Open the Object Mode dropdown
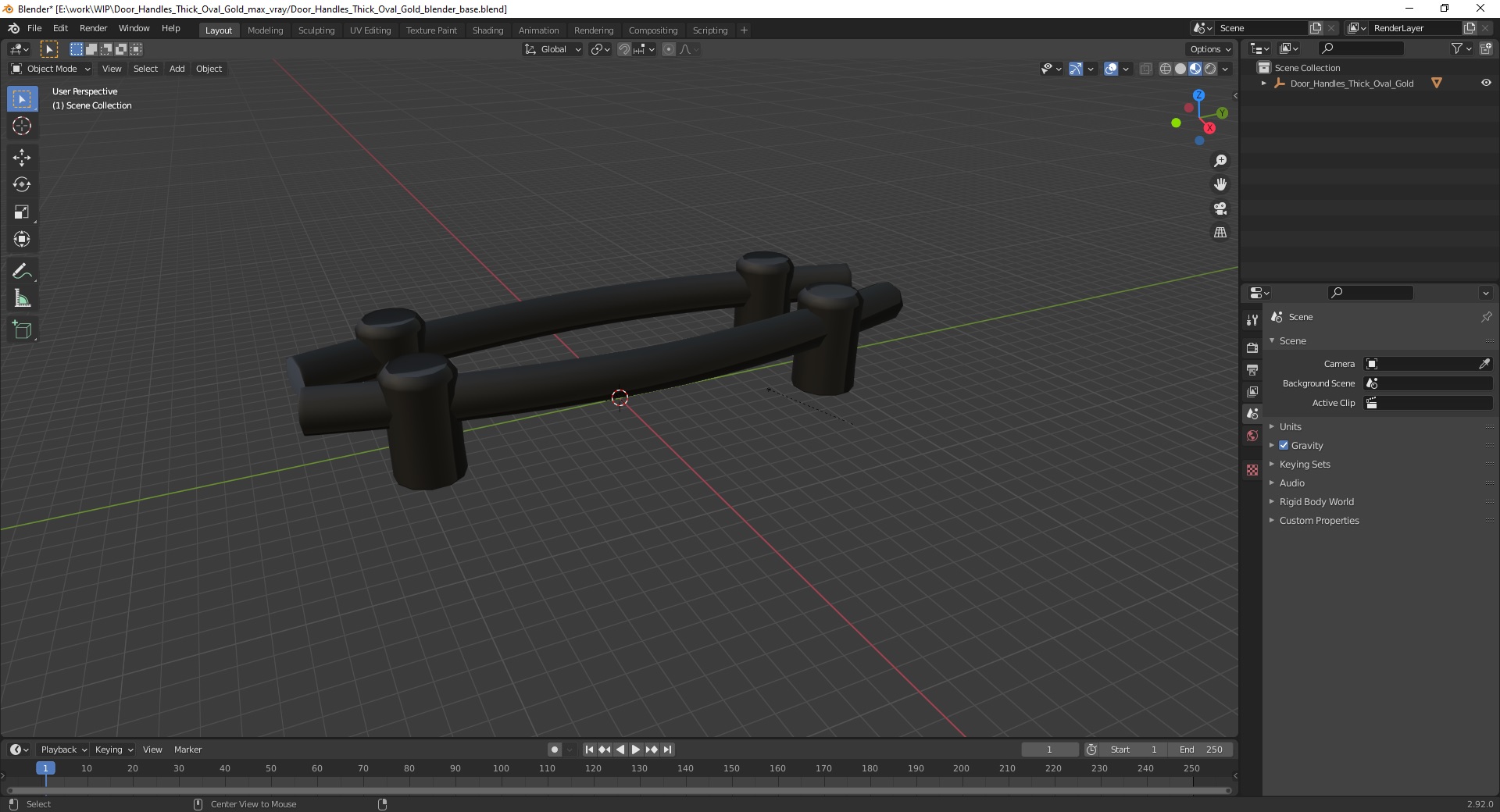 (51, 69)
